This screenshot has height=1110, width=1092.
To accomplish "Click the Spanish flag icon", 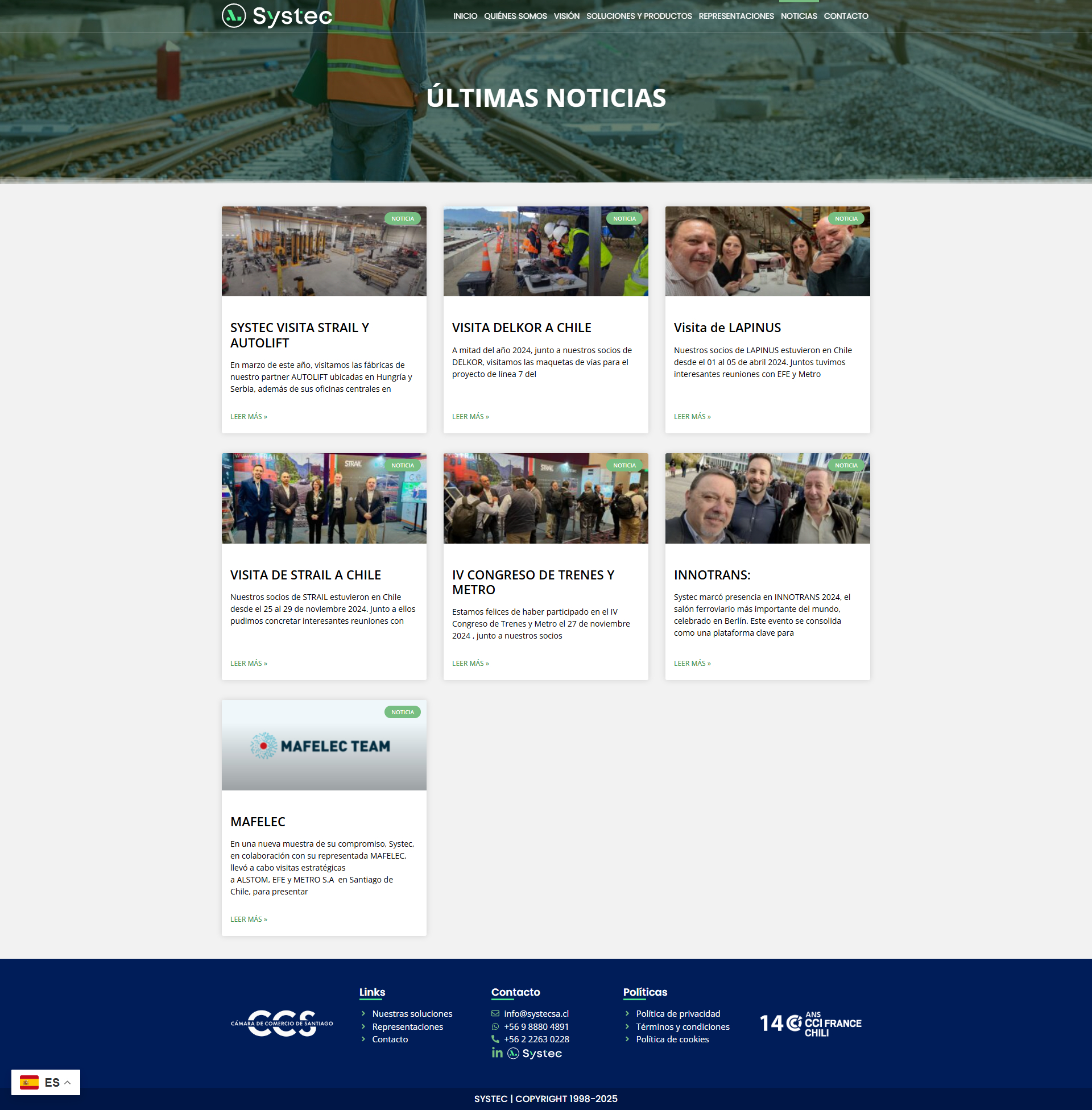I will point(29,1083).
